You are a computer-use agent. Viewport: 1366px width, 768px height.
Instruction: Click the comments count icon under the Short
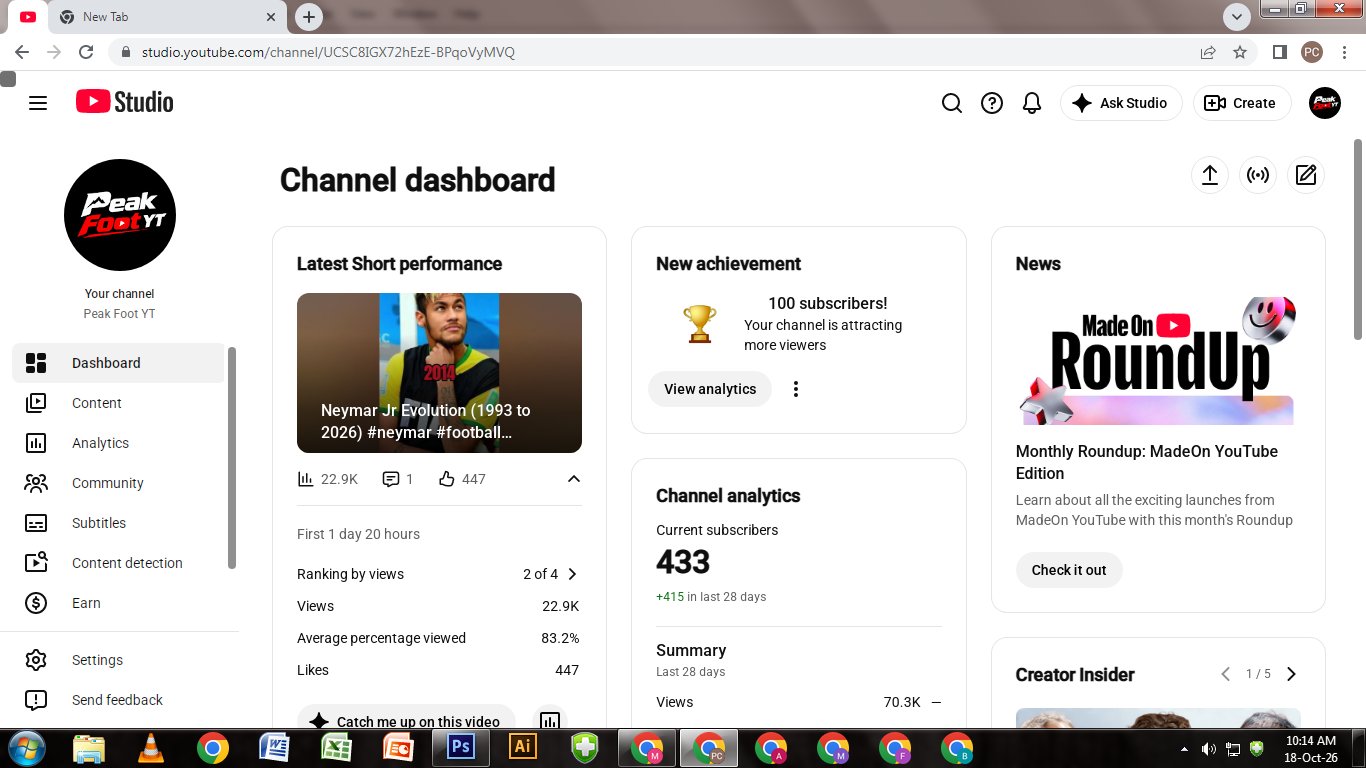(390, 479)
